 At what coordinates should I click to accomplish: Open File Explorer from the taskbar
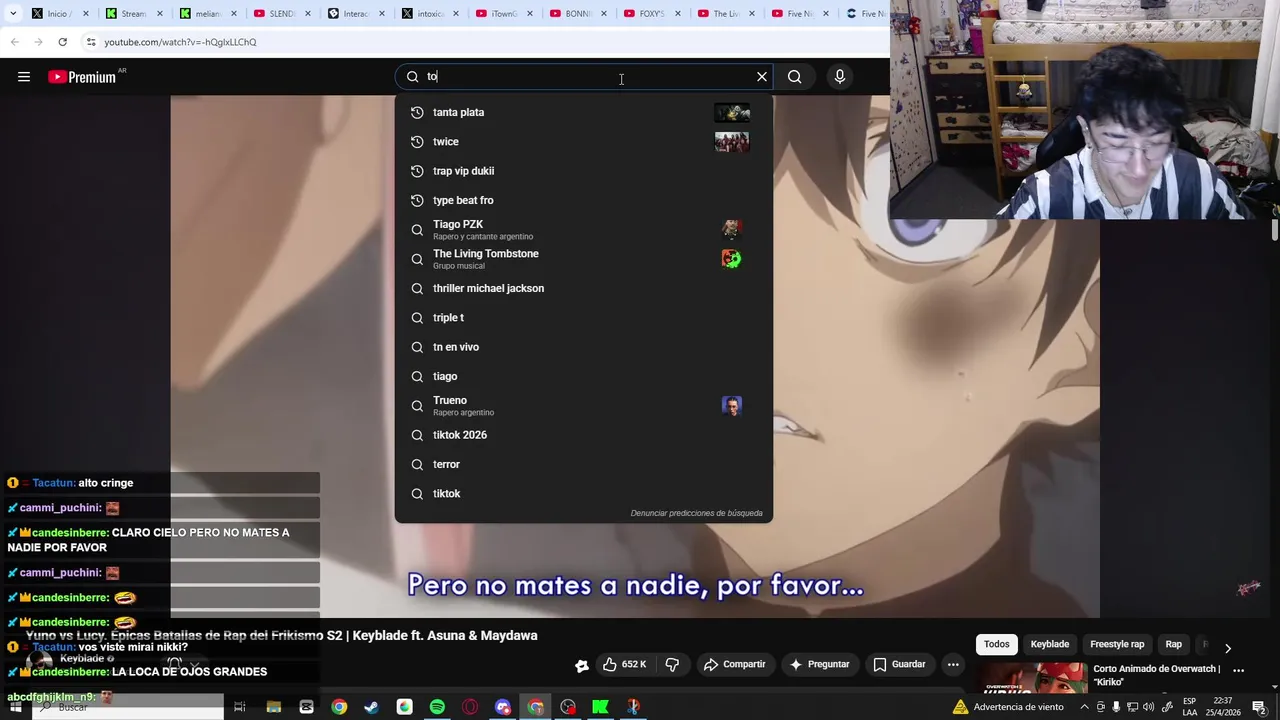tap(273, 707)
